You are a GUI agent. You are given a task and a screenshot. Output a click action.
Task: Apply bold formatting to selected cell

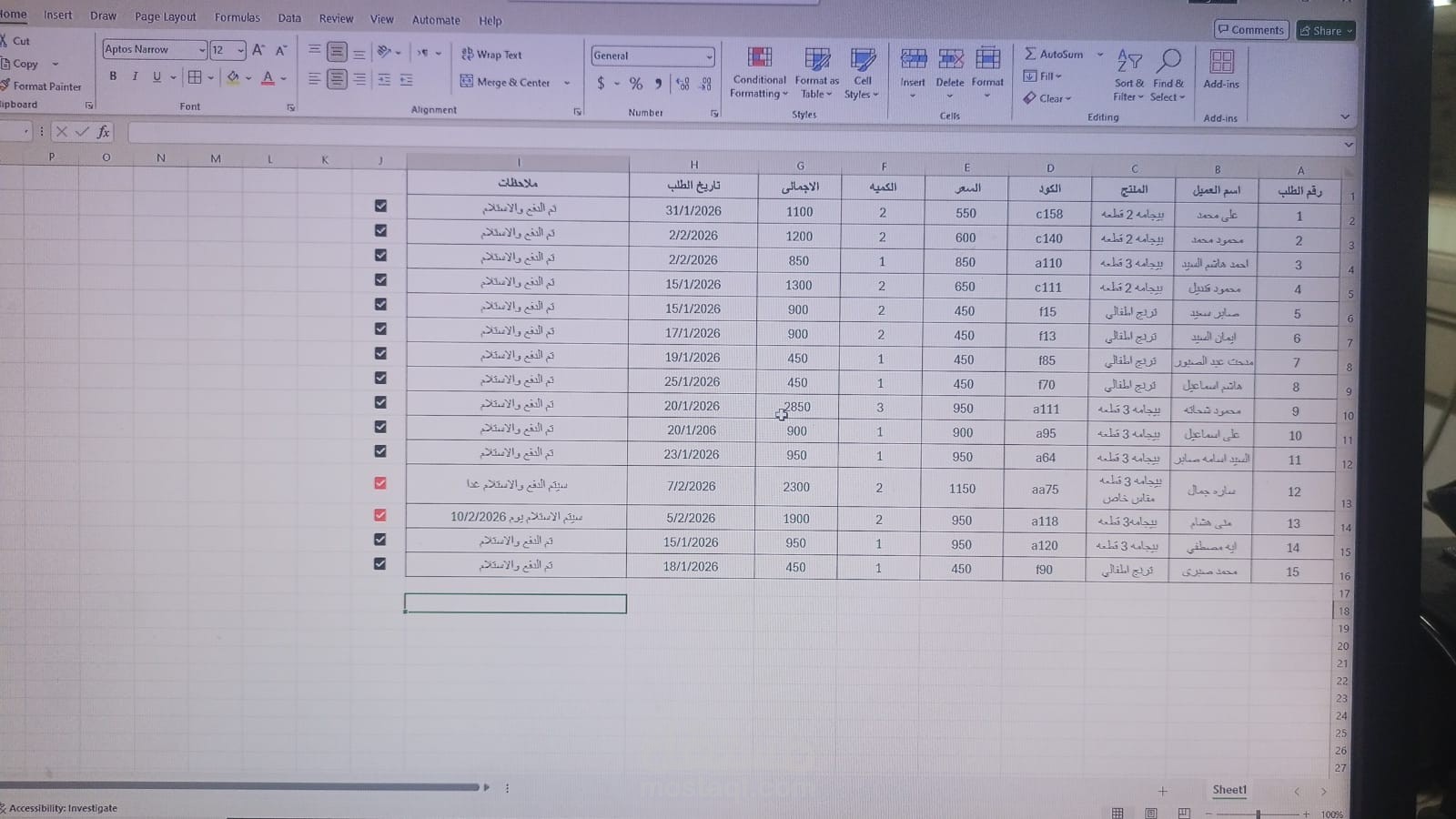point(113,77)
